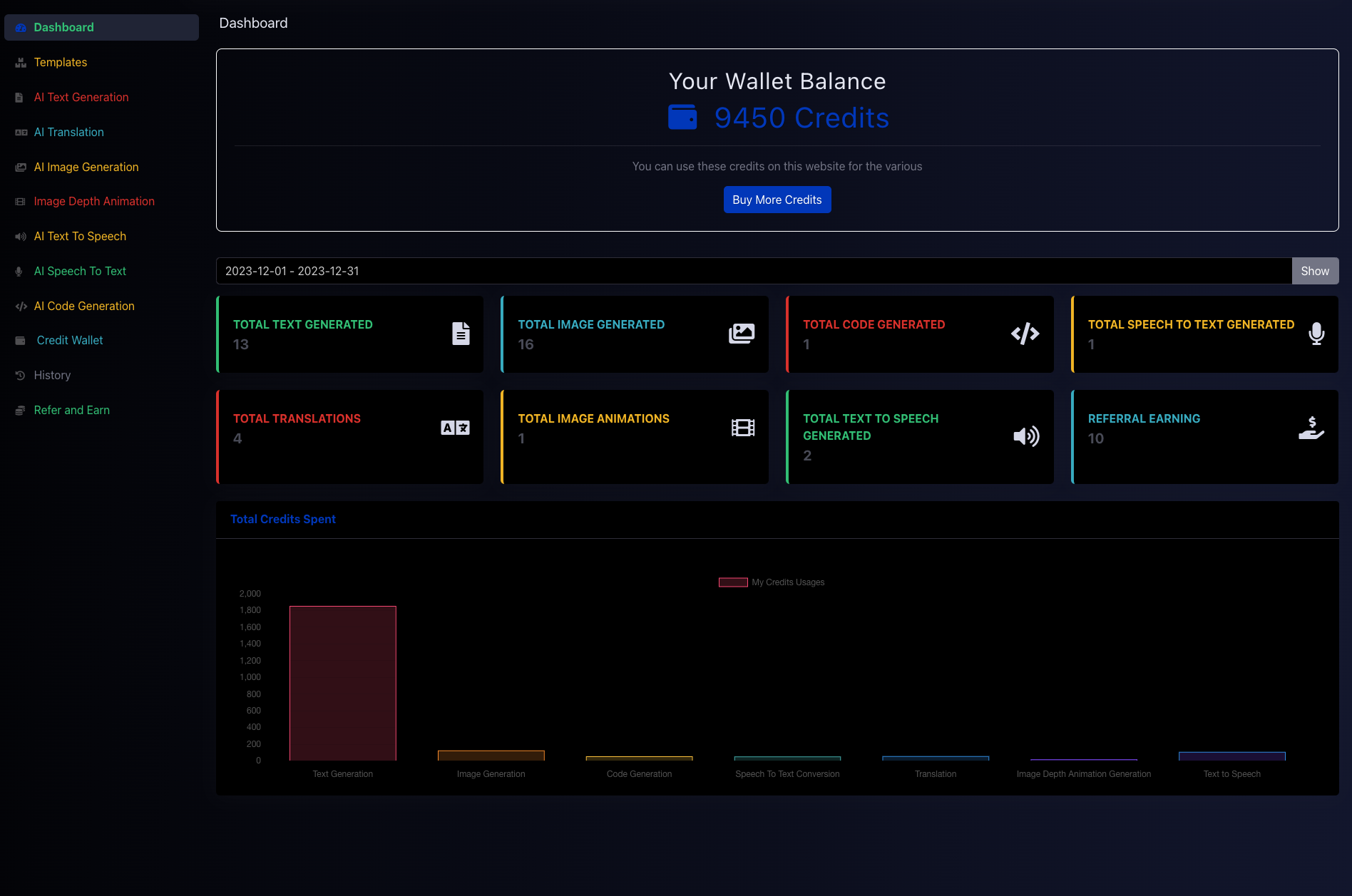Select History in the sidebar
The width and height of the screenshot is (1352, 896).
point(52,375)
